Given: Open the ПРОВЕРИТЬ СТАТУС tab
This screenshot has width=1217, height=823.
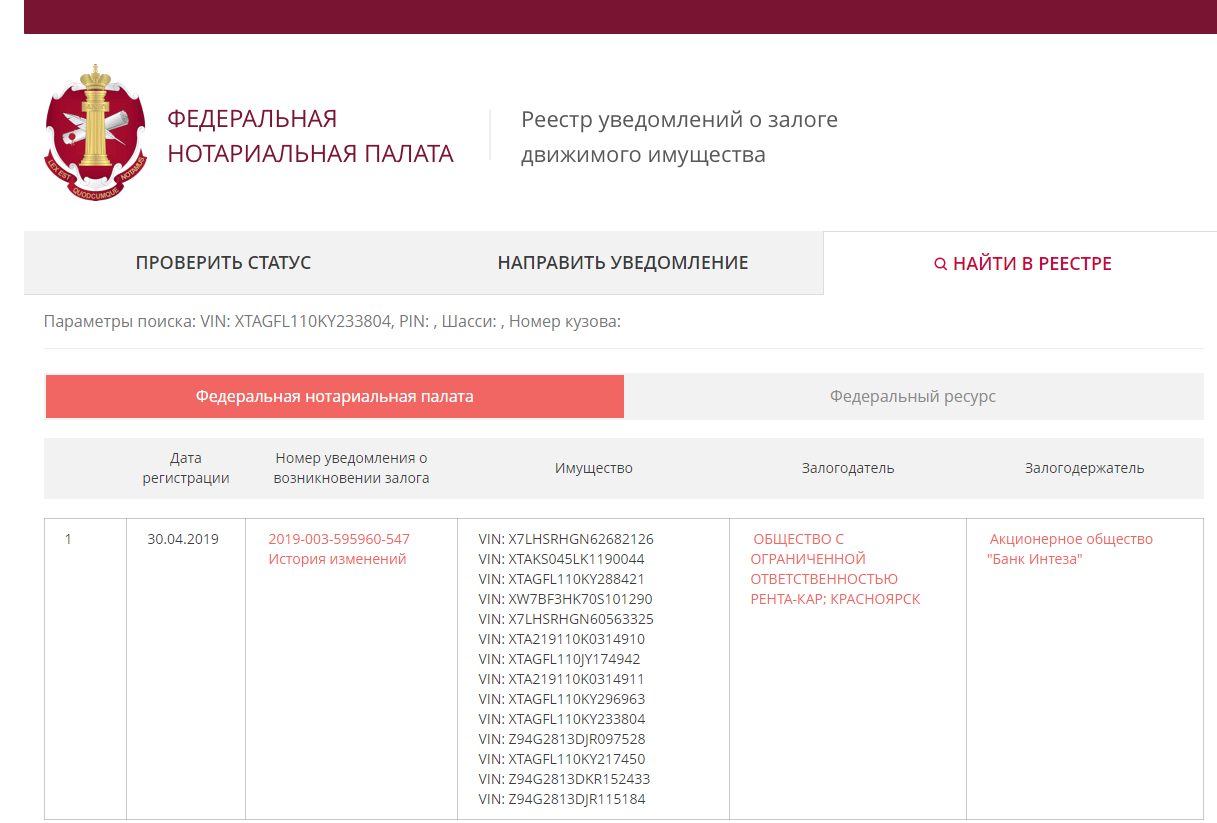Looking at the screenshot, I should (223, 263).
